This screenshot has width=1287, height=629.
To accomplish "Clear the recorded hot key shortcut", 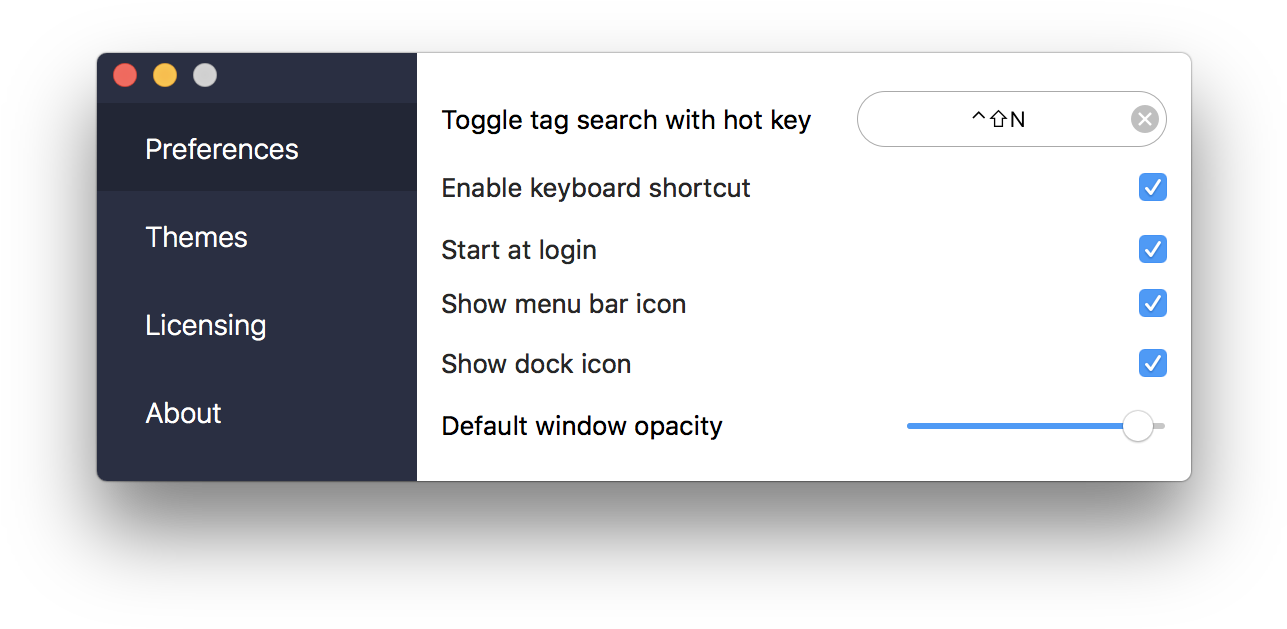I will click(1145, 120).
